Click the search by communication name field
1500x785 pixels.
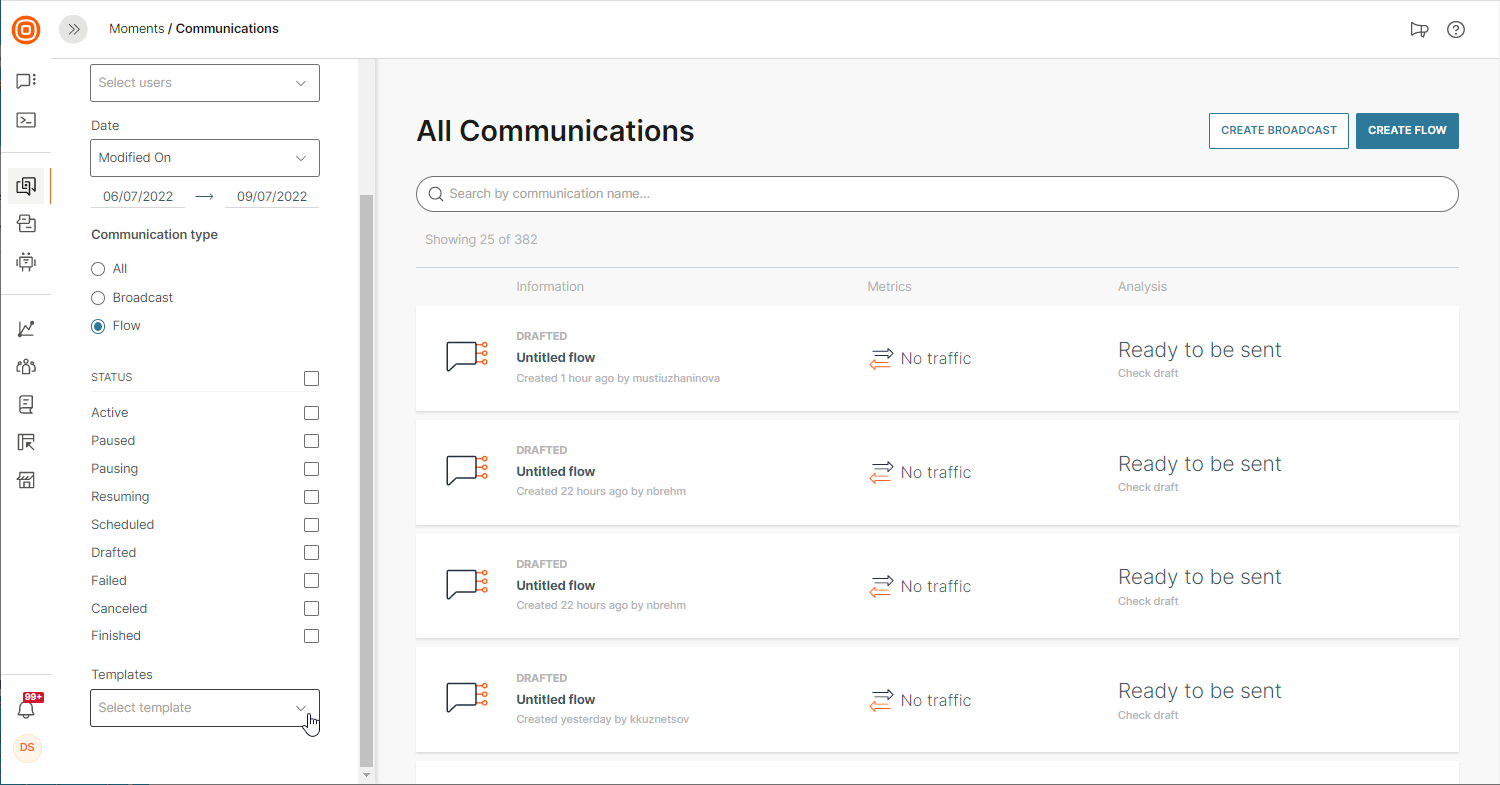tap(937, 194)
